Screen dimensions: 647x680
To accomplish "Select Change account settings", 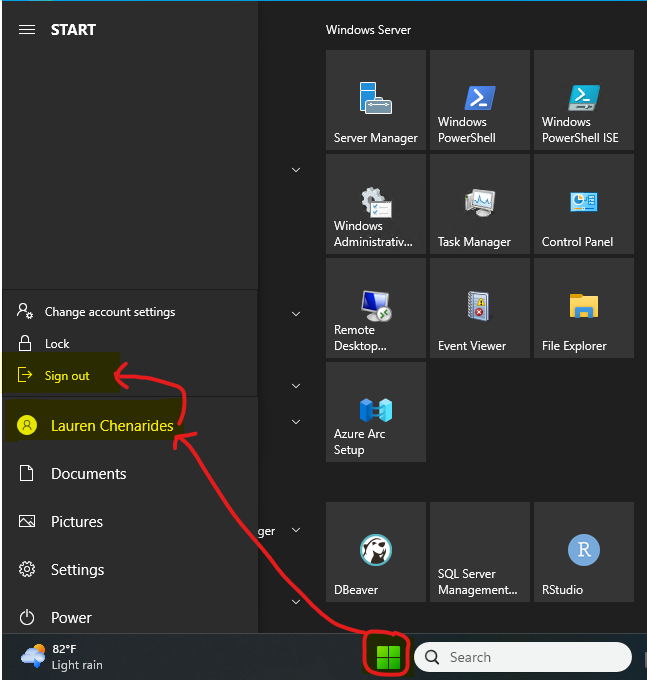I will [x=129, y=312].
